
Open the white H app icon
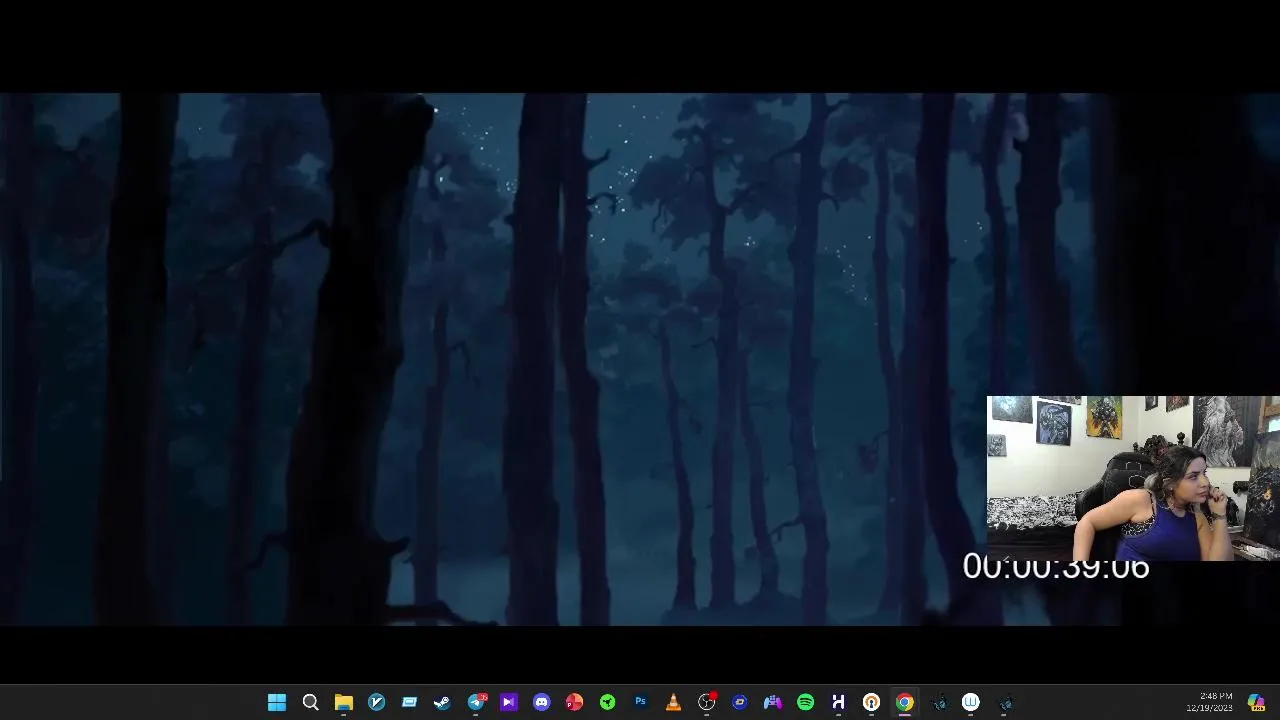point(838,703)
